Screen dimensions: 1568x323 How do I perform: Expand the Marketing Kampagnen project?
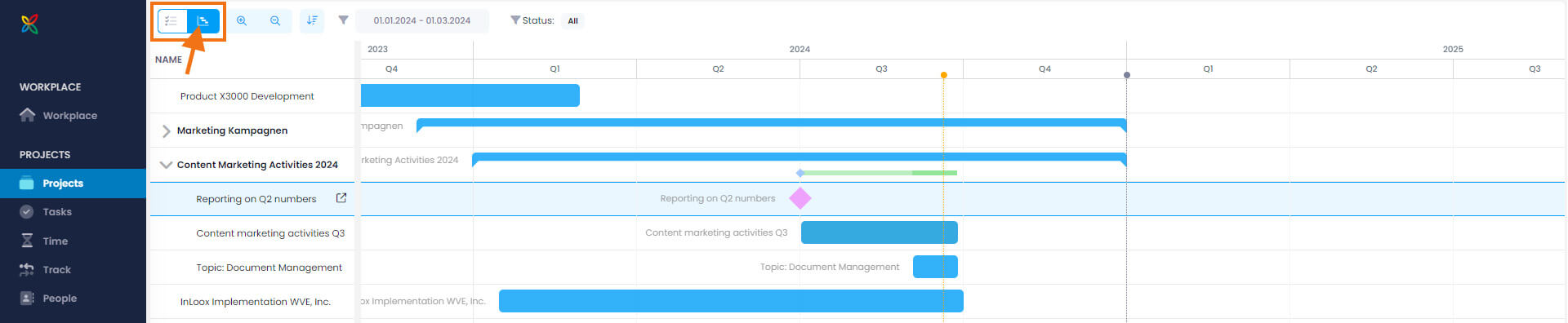[166, 131]
